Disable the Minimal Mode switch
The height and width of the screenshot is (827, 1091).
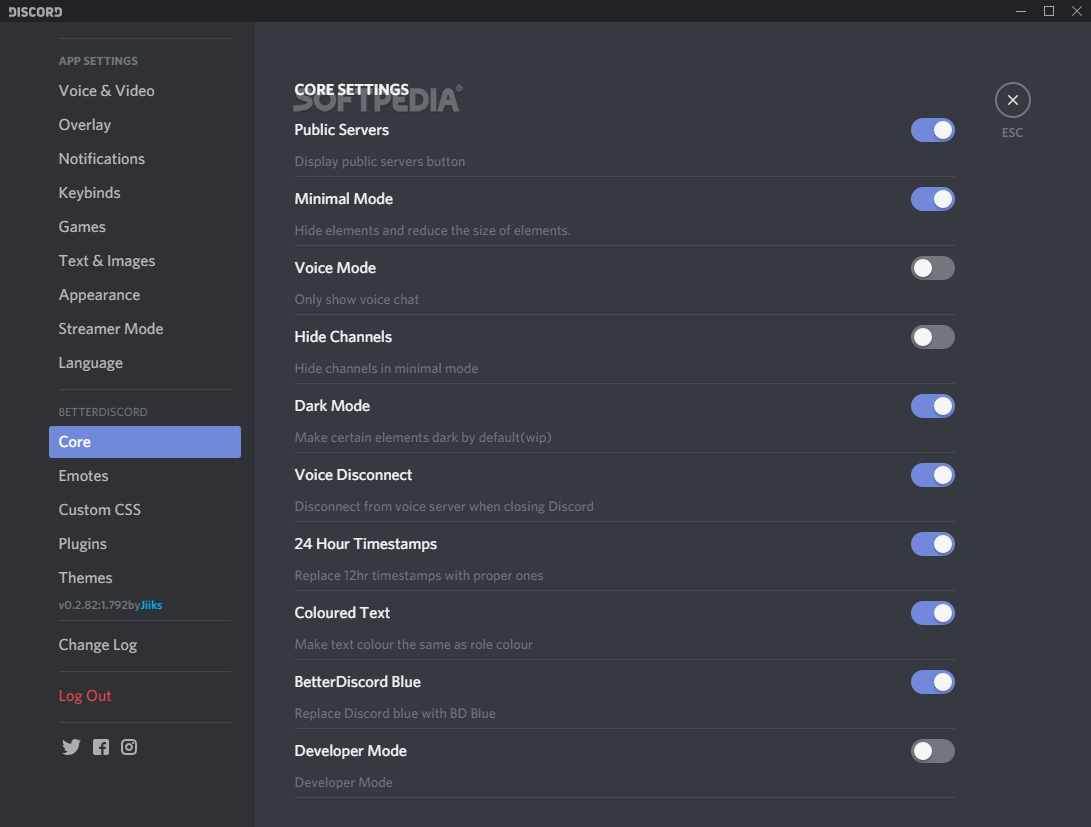click(x=932, y=199)
